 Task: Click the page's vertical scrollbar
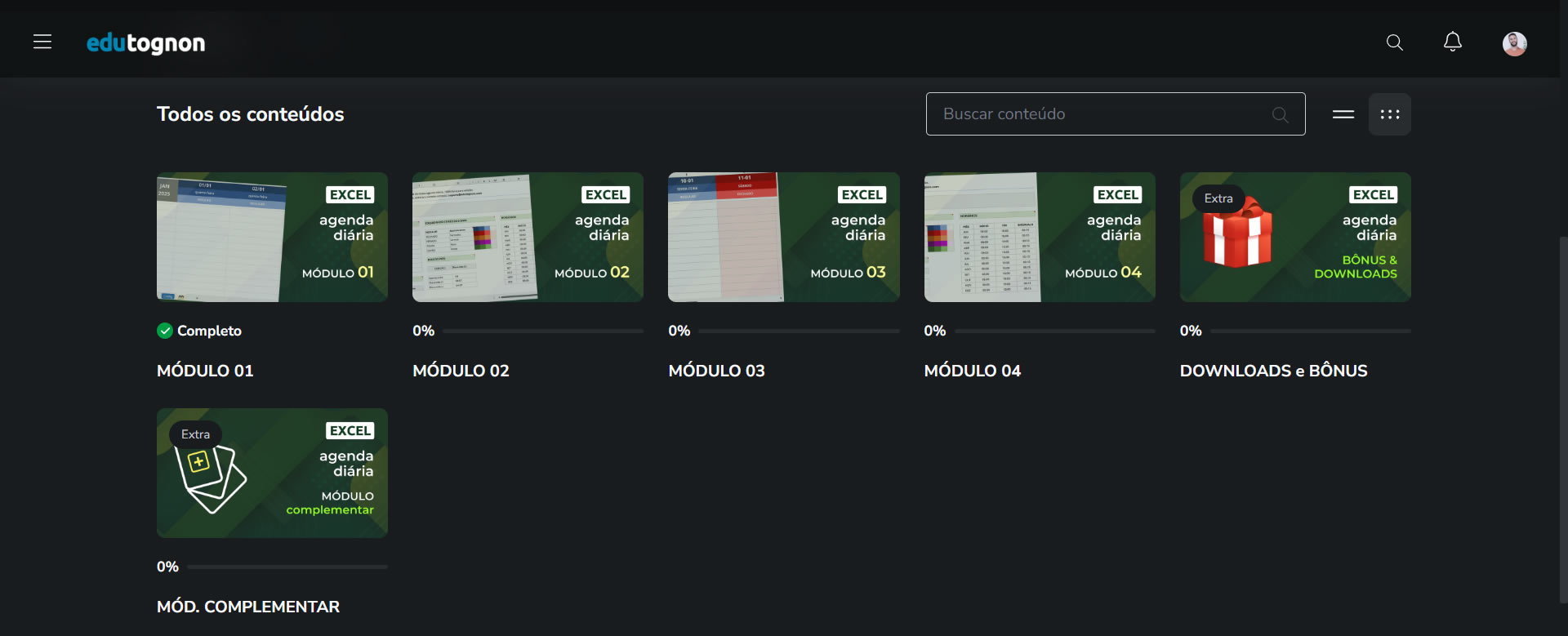click(x=1563, y=420)
